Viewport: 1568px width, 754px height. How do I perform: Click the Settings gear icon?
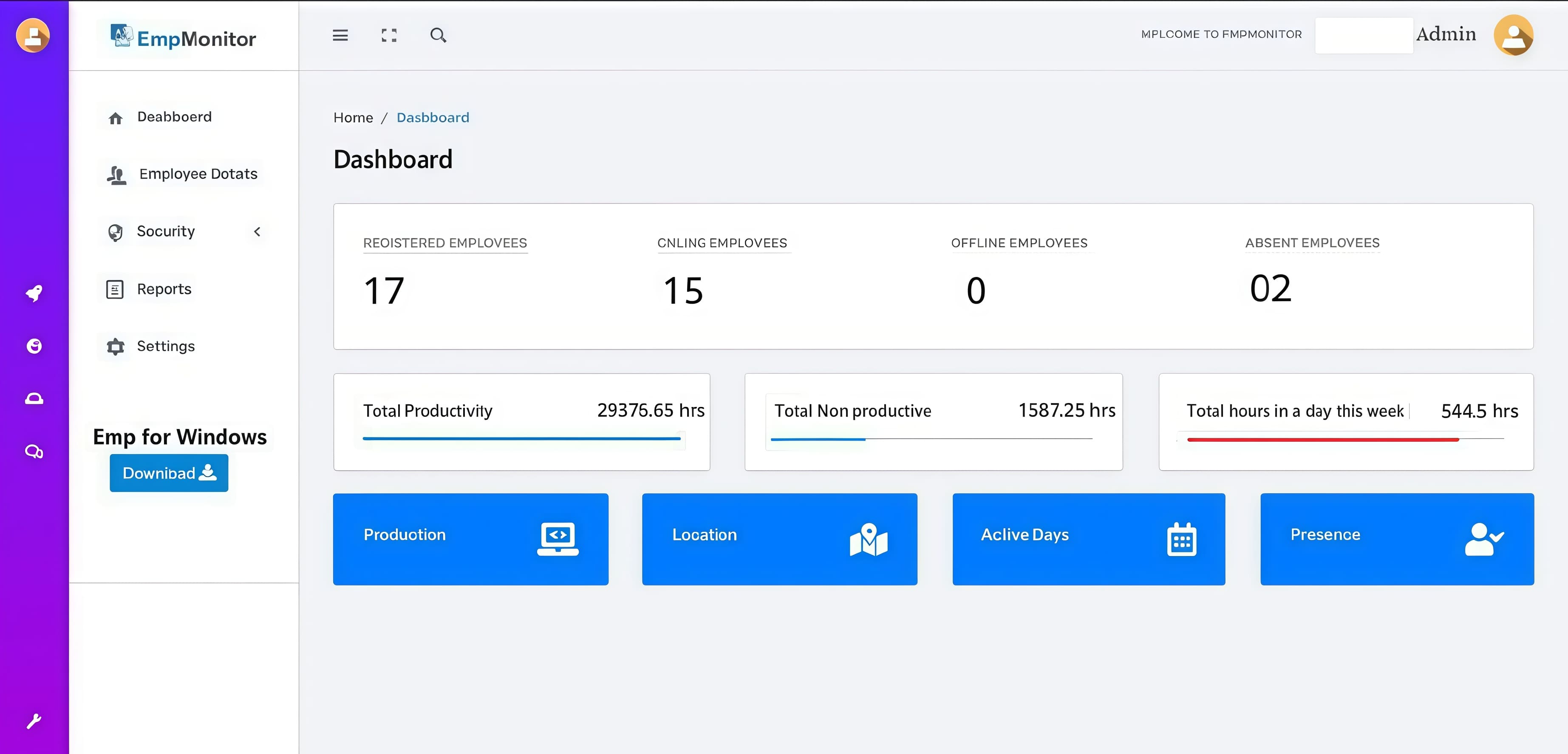coord(116,347)
